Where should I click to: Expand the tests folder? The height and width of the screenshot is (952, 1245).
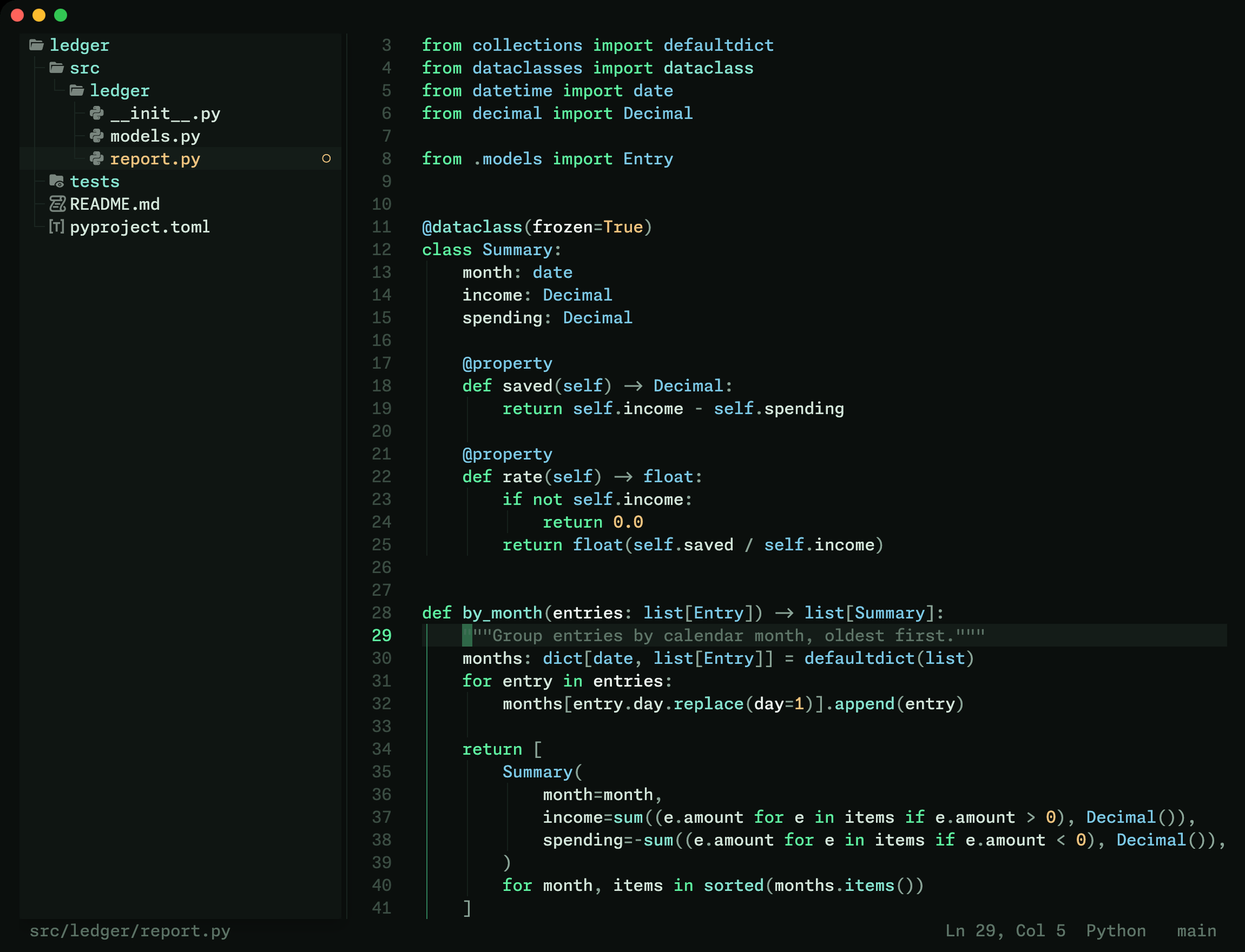95,181
